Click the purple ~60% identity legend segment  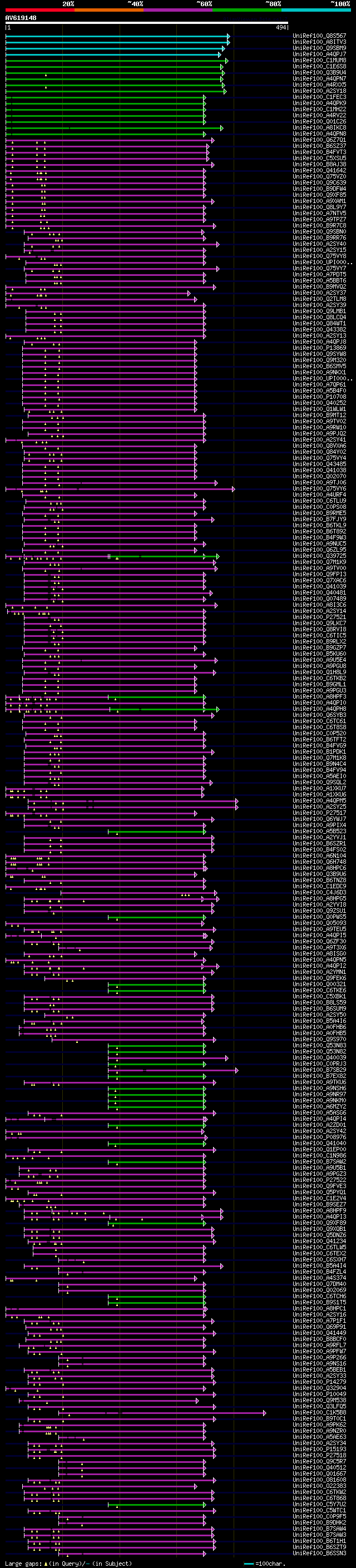pos(179,11)
